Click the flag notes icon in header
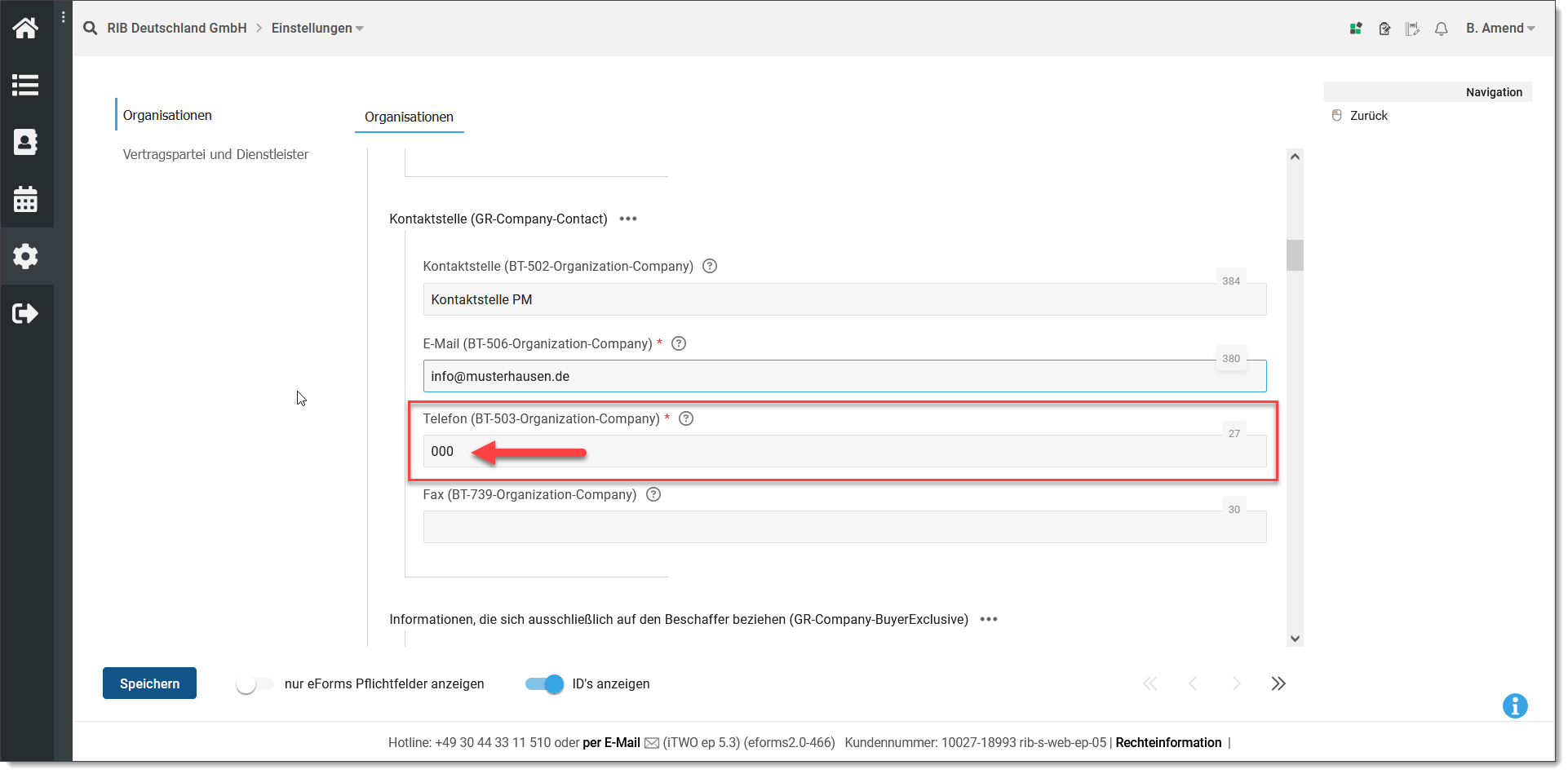This screenshot has width=1568, height=774. [1412, 29]
